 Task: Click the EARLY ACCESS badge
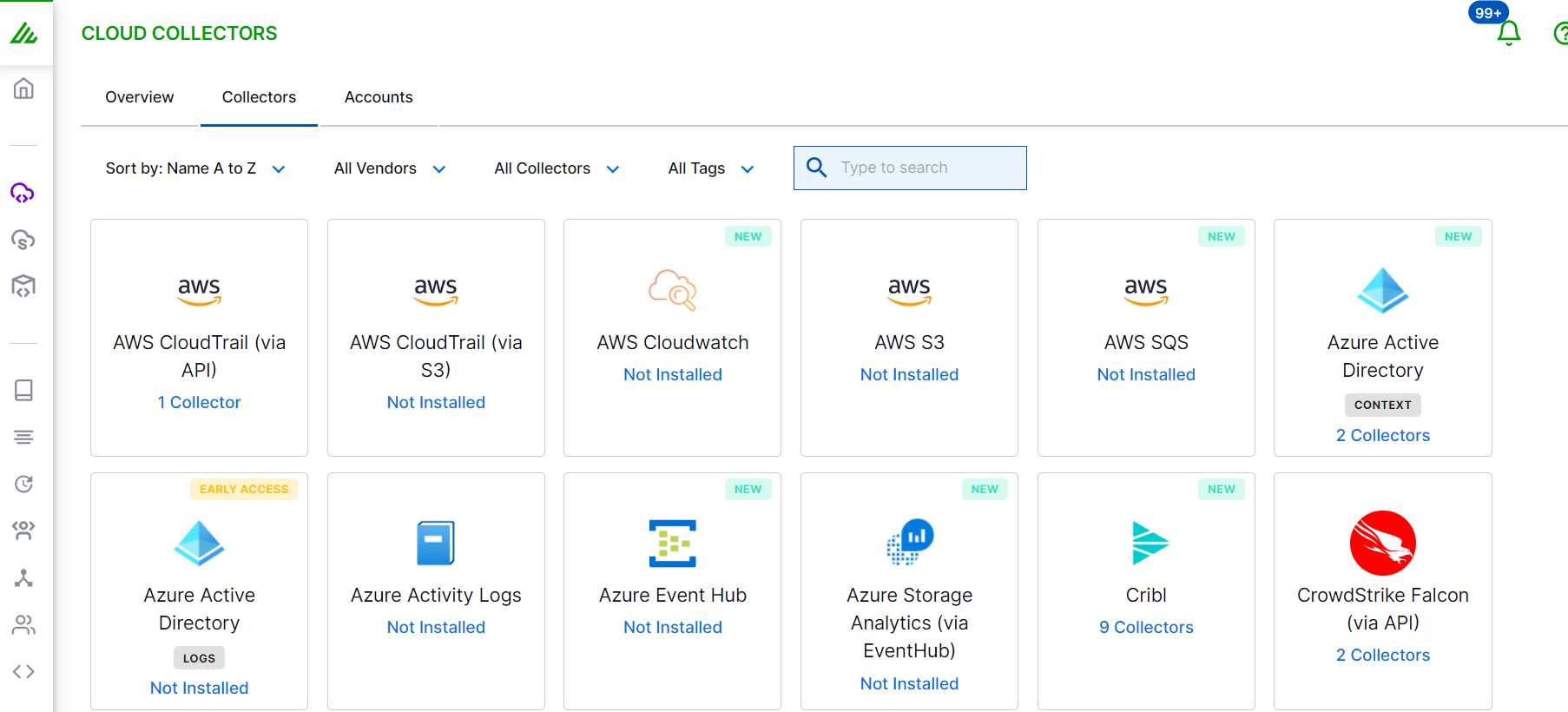pyautogui.click(x=244, y=489)
